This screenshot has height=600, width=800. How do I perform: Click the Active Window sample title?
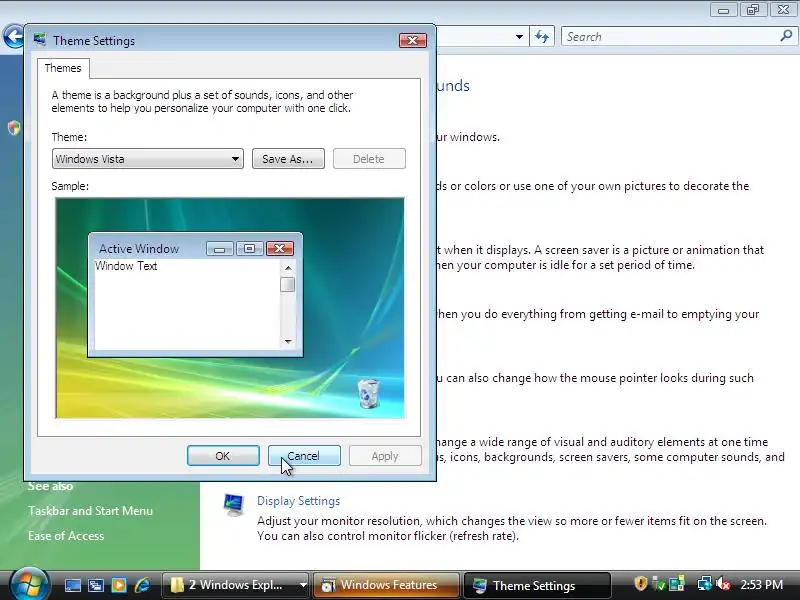point(139,248)
